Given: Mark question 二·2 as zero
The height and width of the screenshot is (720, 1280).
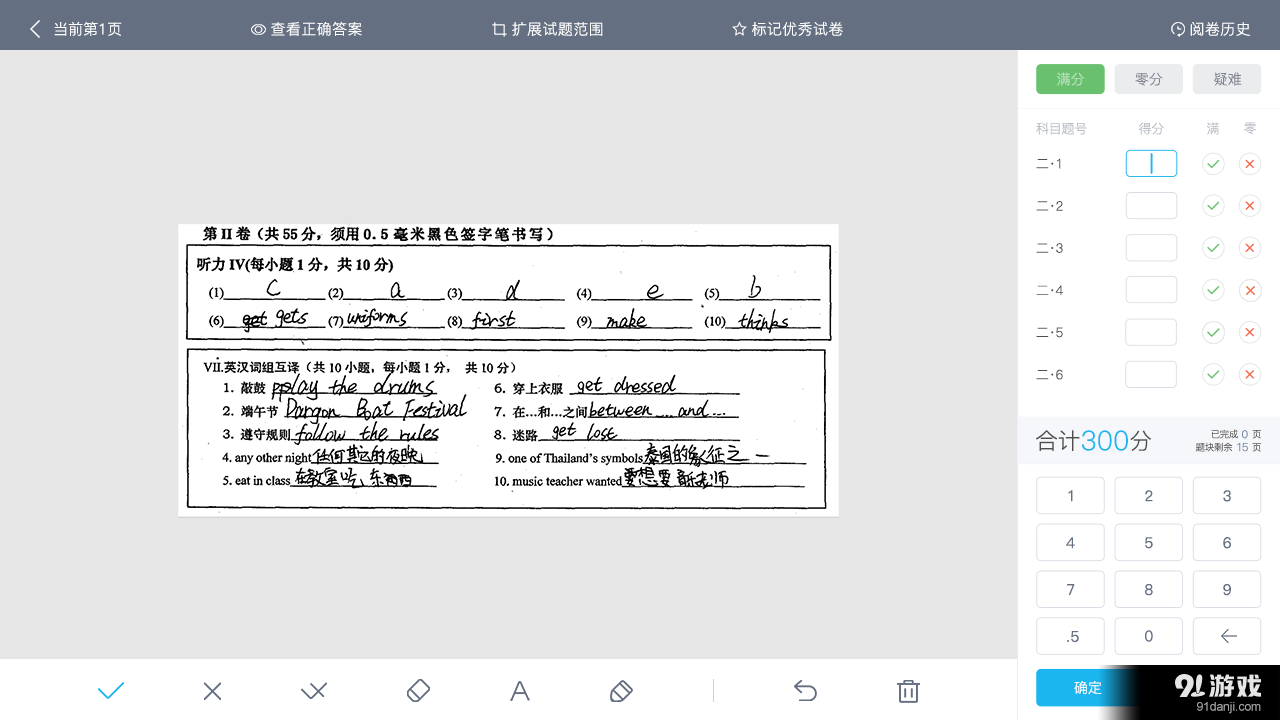Looking at the screenshot, I should click(1249, 205).
